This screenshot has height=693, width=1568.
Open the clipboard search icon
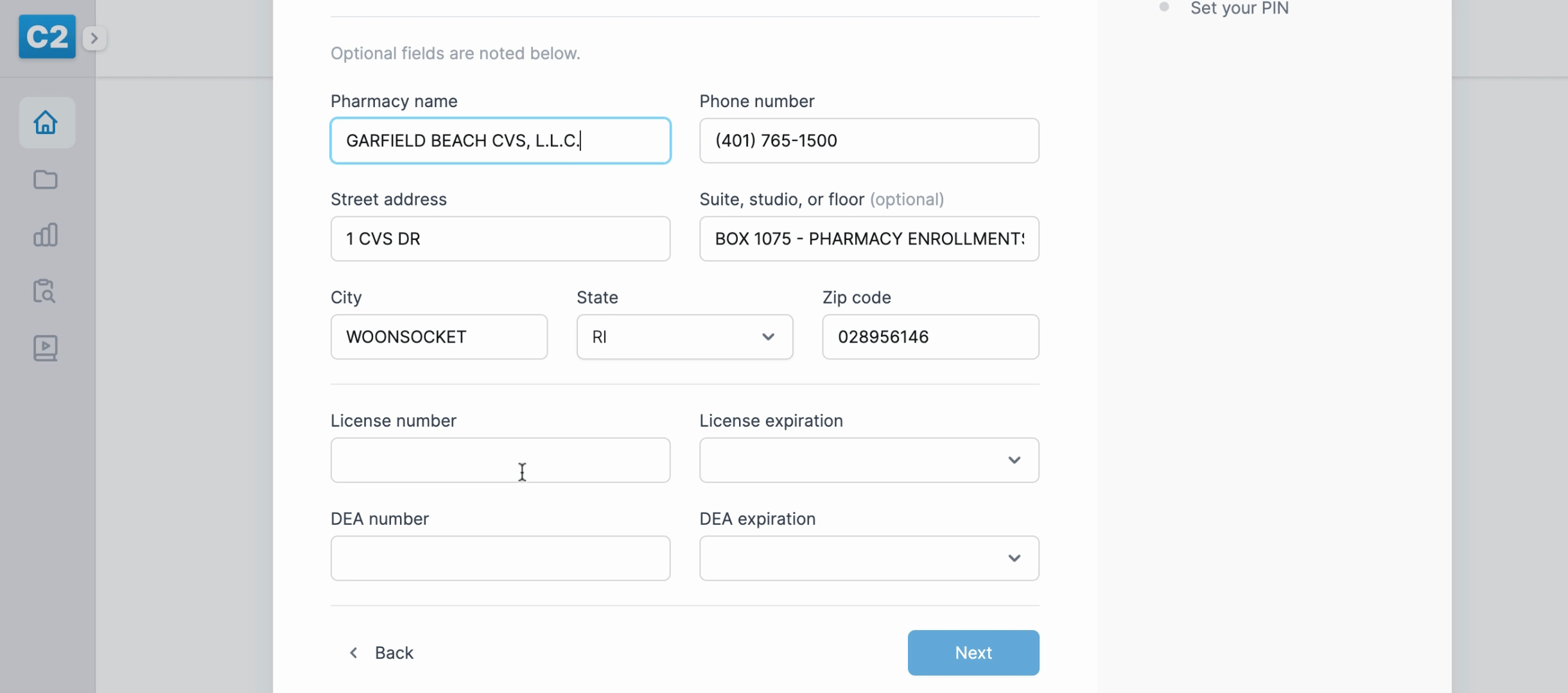45,291
